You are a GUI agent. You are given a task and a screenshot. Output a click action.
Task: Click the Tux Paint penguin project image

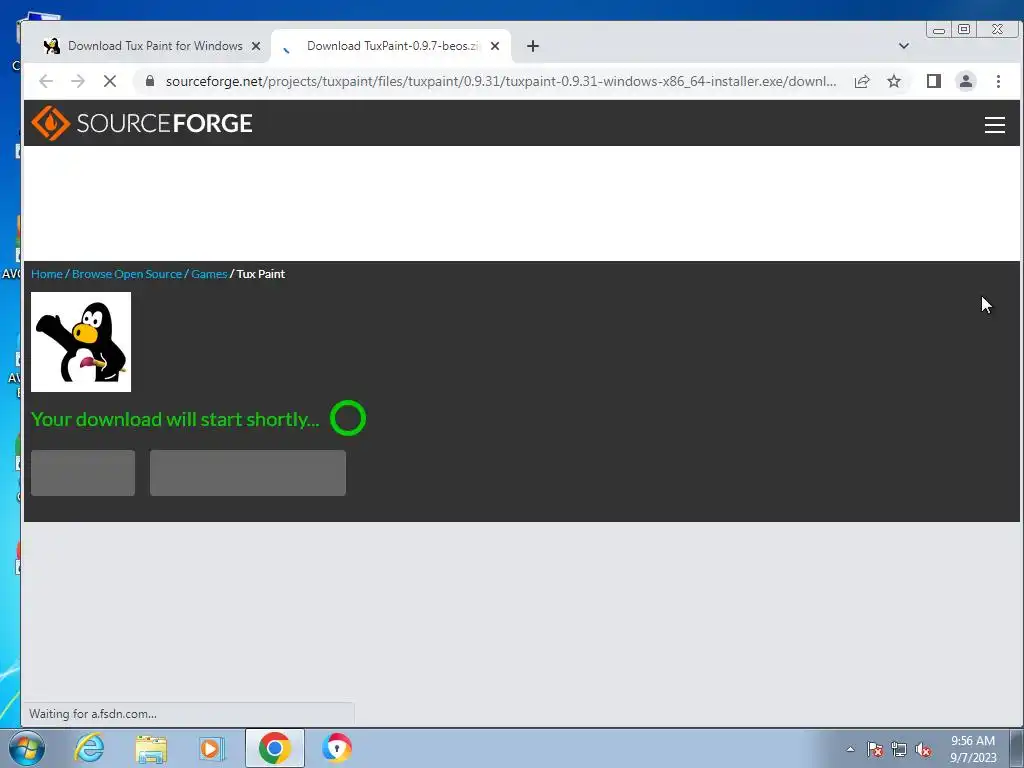coord(81,342)
